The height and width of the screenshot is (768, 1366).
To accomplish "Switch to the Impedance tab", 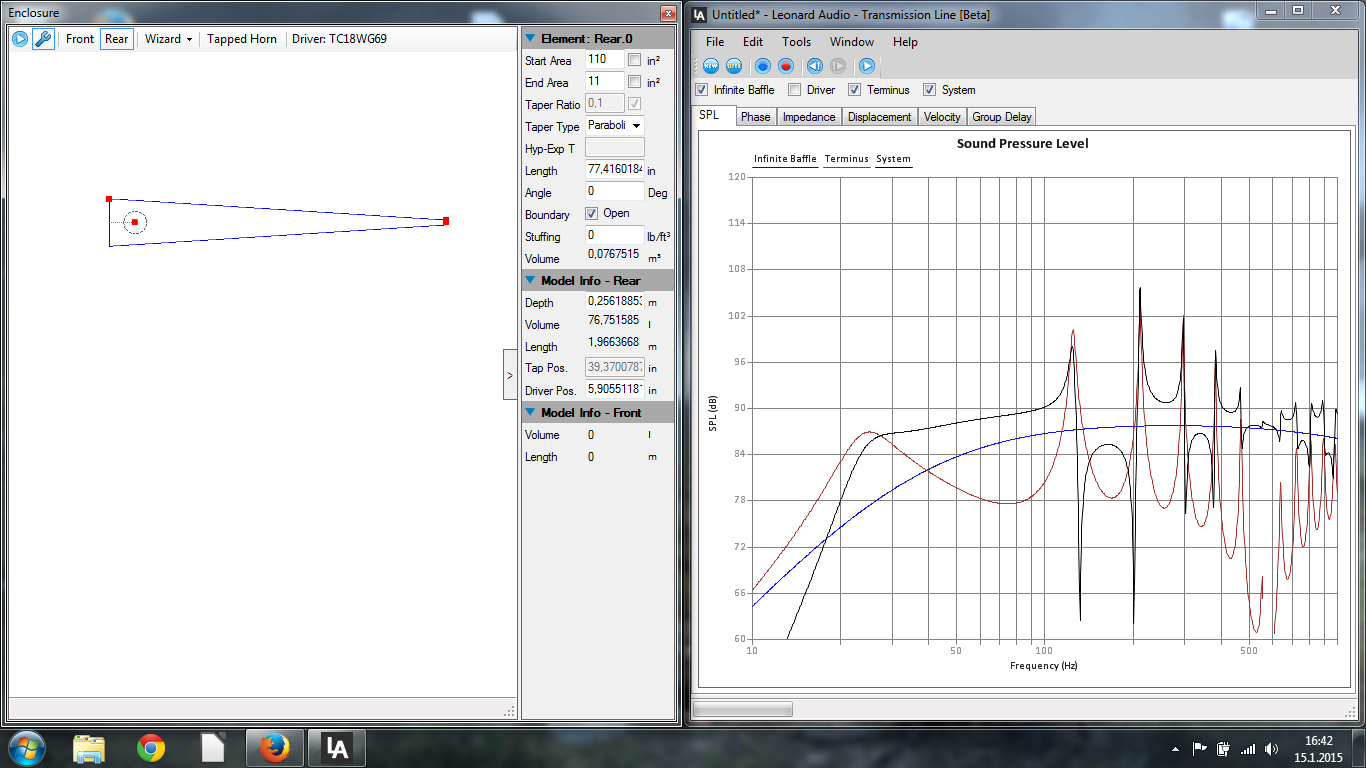I will [x=808, y=117].
